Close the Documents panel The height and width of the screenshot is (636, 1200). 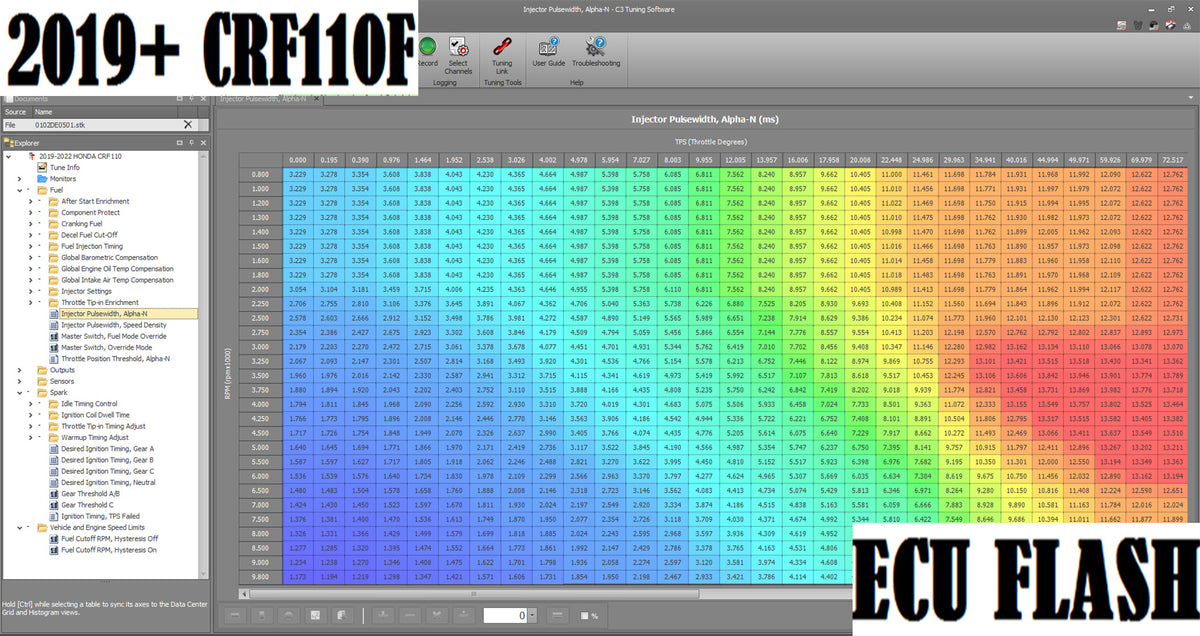coord(205,99)
